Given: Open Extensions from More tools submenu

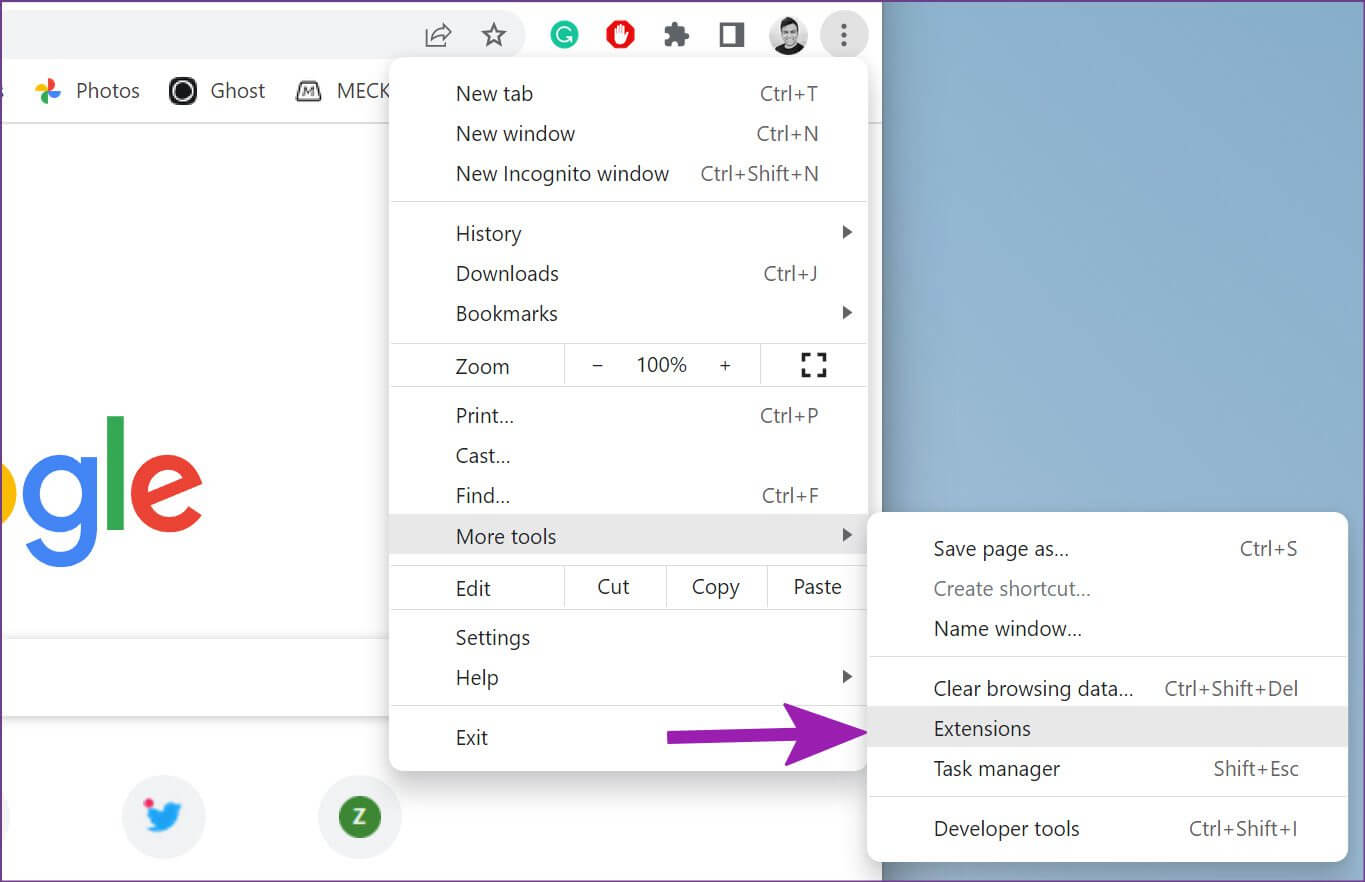Looking at the screenshot, I should [1107, 728].
